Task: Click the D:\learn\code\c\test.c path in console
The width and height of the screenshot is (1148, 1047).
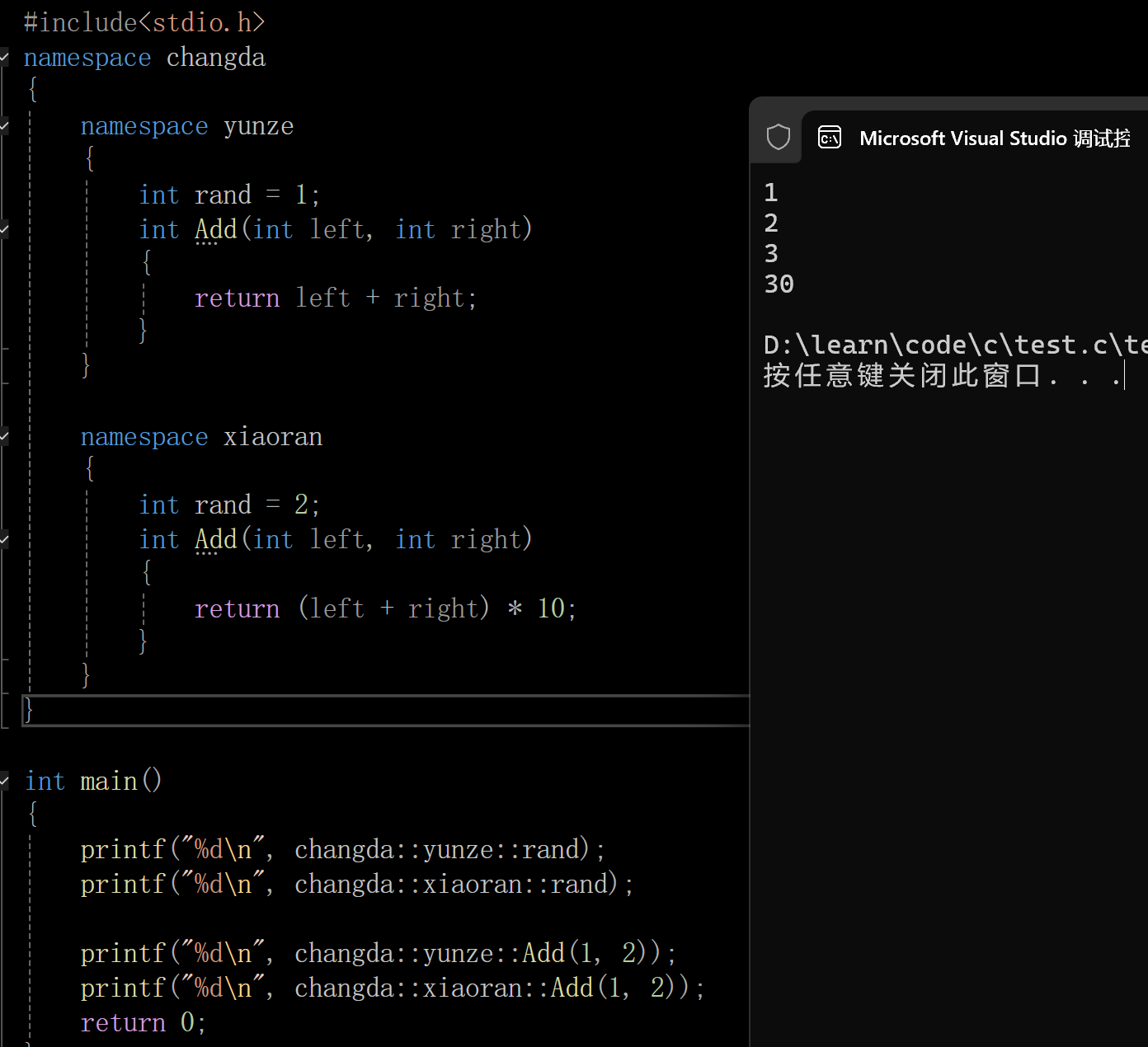Action: tap(955, 345)
